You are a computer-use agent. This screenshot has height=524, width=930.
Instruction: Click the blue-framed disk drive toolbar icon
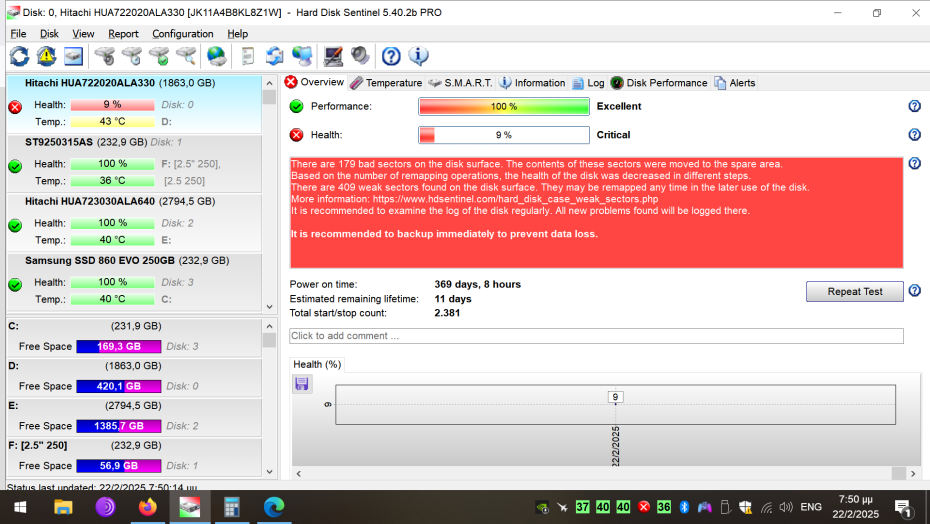pos(74,56)
